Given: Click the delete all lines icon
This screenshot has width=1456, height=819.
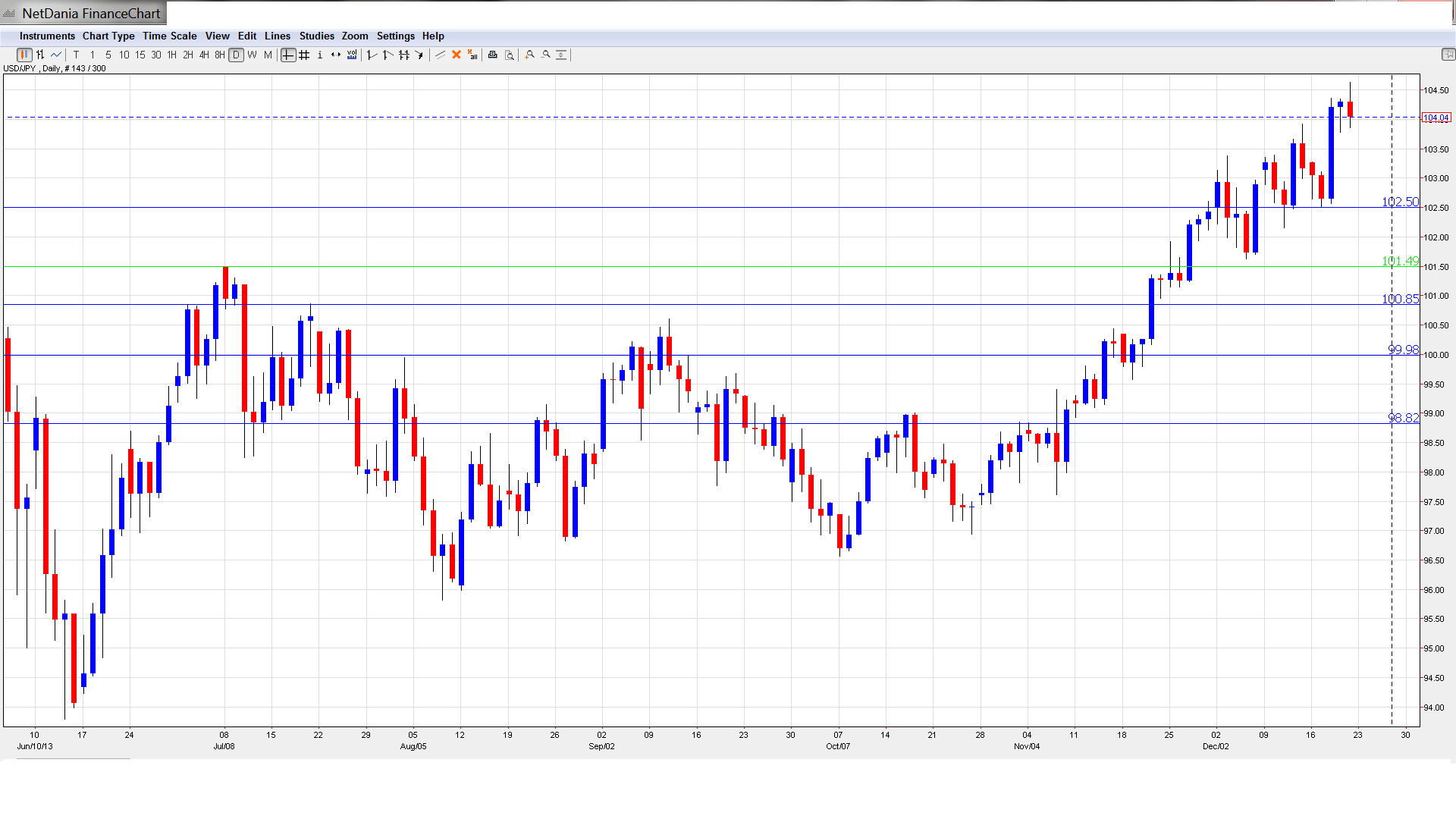Looking at the screenshot, I should pyautogui.click(x=472, y=55).
